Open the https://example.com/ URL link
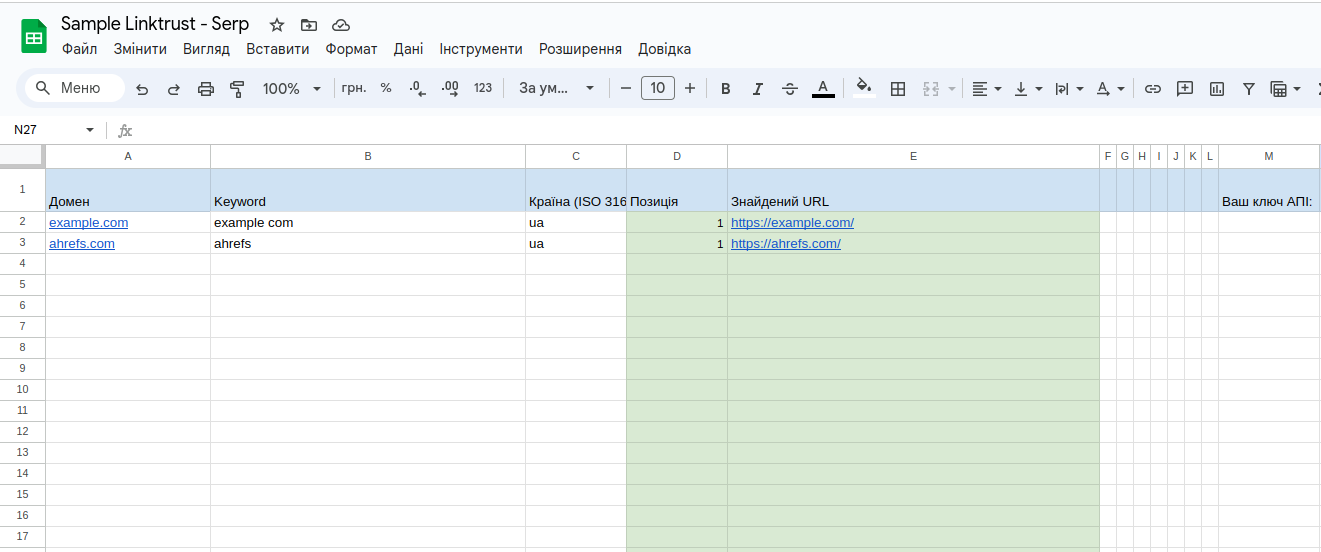 pos(792,223)
